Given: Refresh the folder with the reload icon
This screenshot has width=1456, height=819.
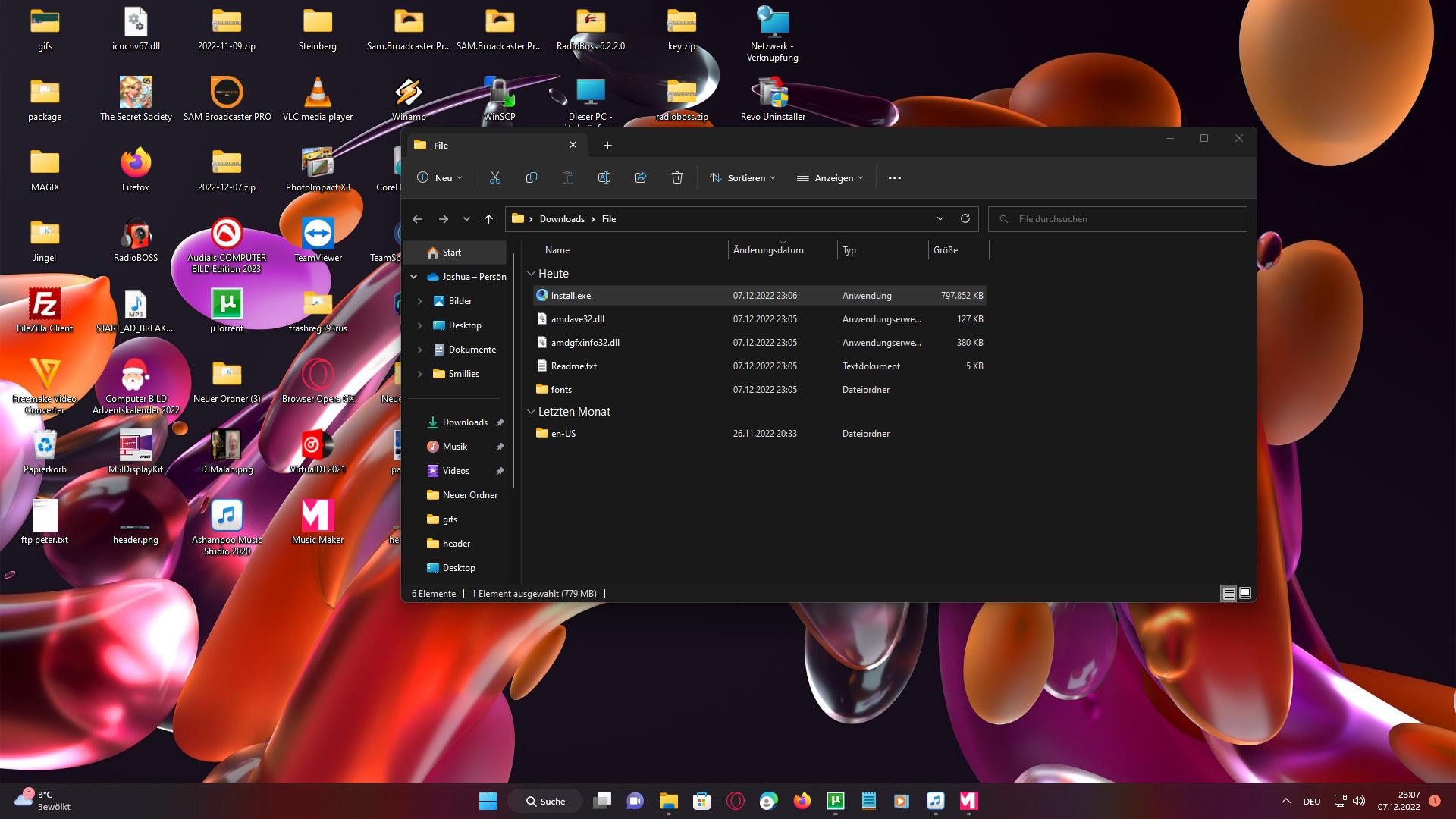Looking at the screenshot, I should 965,218.
